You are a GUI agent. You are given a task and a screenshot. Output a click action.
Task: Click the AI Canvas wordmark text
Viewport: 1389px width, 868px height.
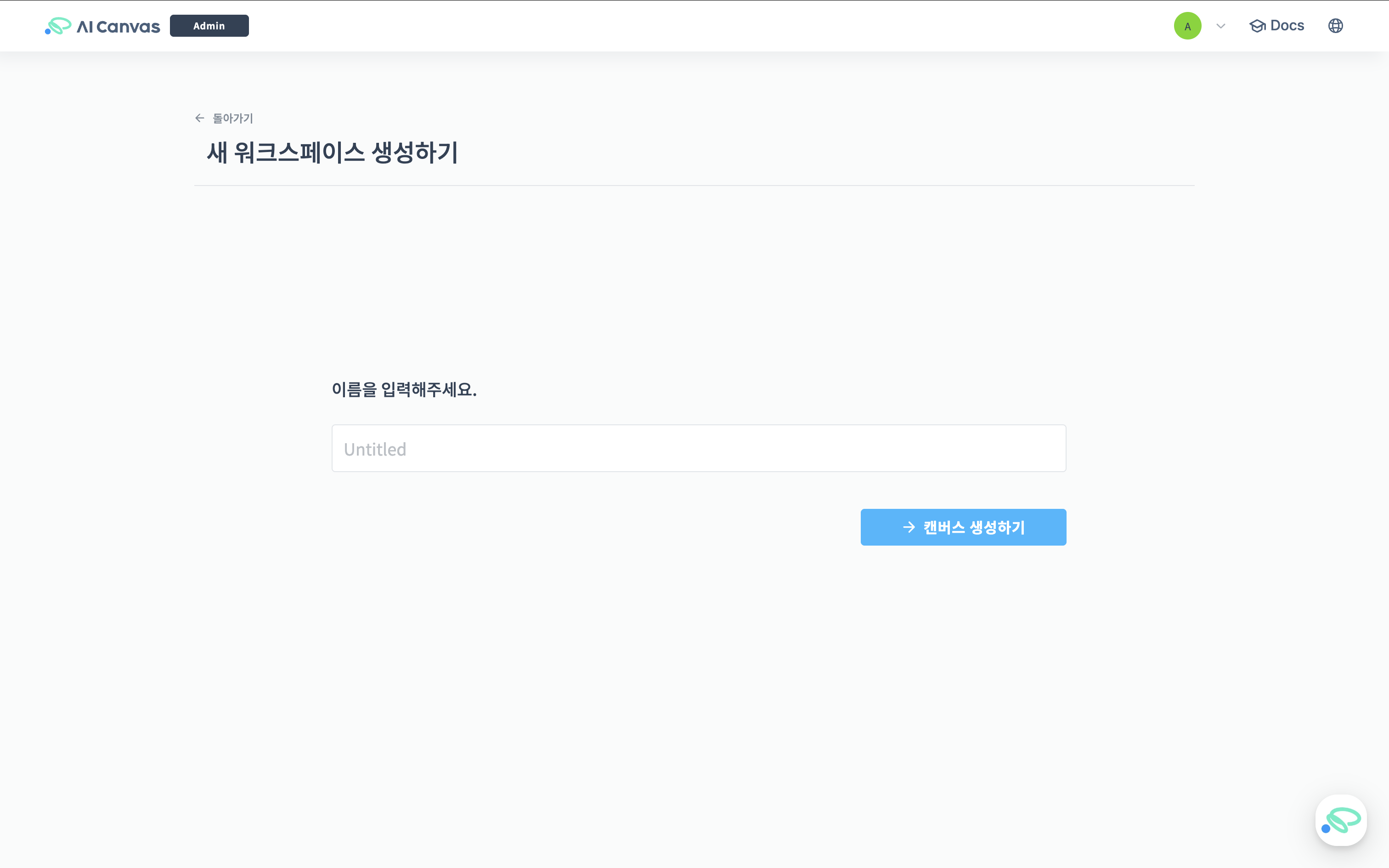(x=118, y=27)
